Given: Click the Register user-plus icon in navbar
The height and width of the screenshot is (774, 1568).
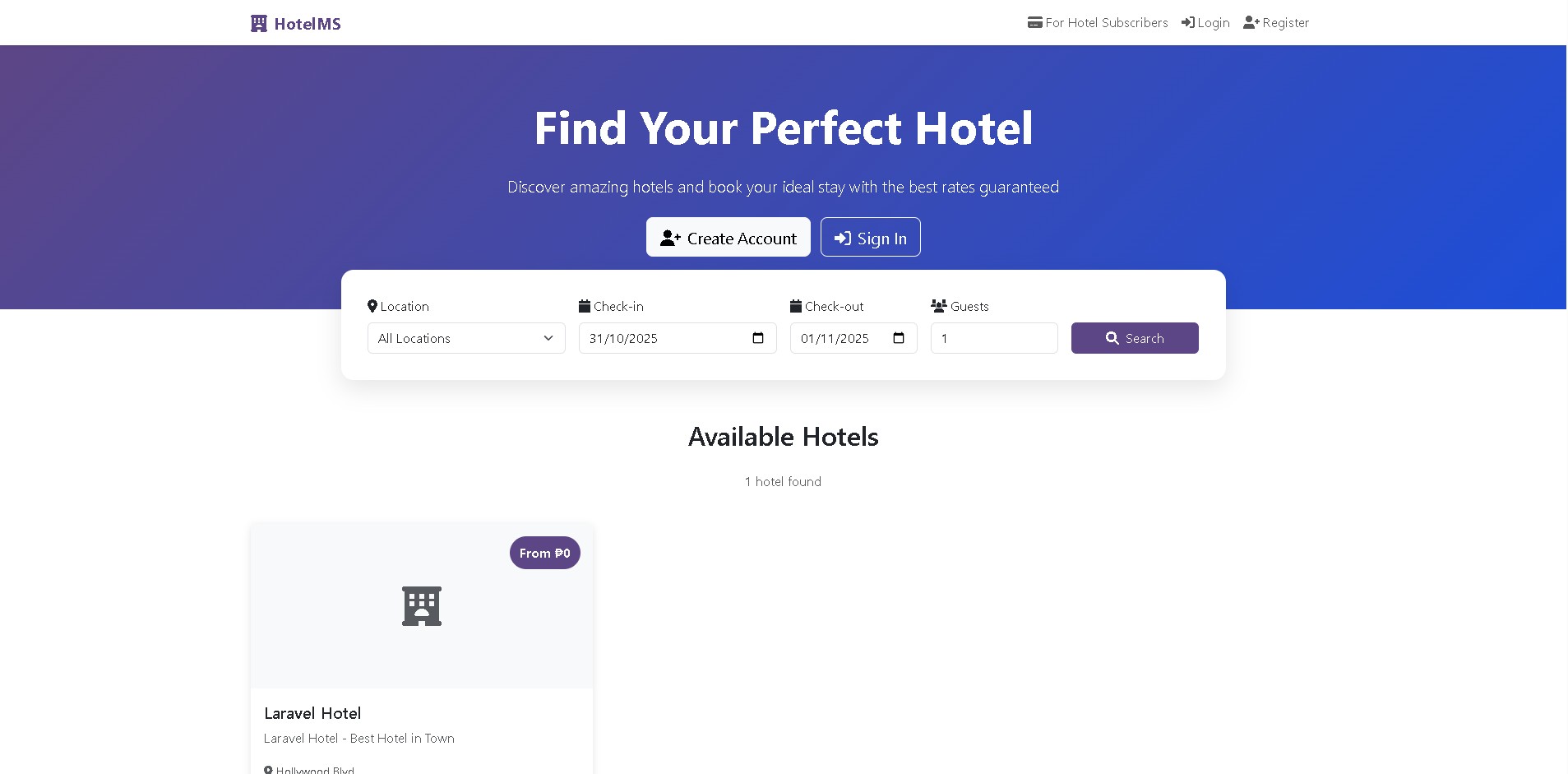Looking at the screenshot, I should click(x=1251, y=23).
